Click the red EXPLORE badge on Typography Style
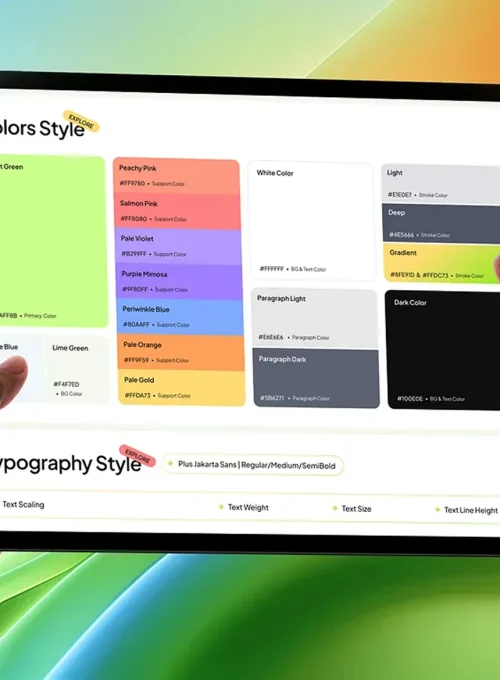500x680 pixels. click(x=137, y=456)
